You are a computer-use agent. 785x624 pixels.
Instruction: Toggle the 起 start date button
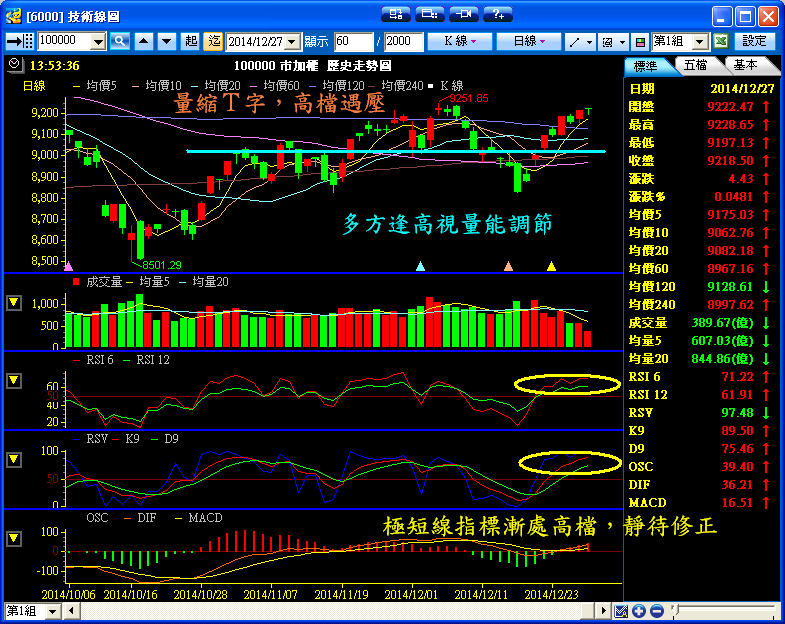coord(191,41)
